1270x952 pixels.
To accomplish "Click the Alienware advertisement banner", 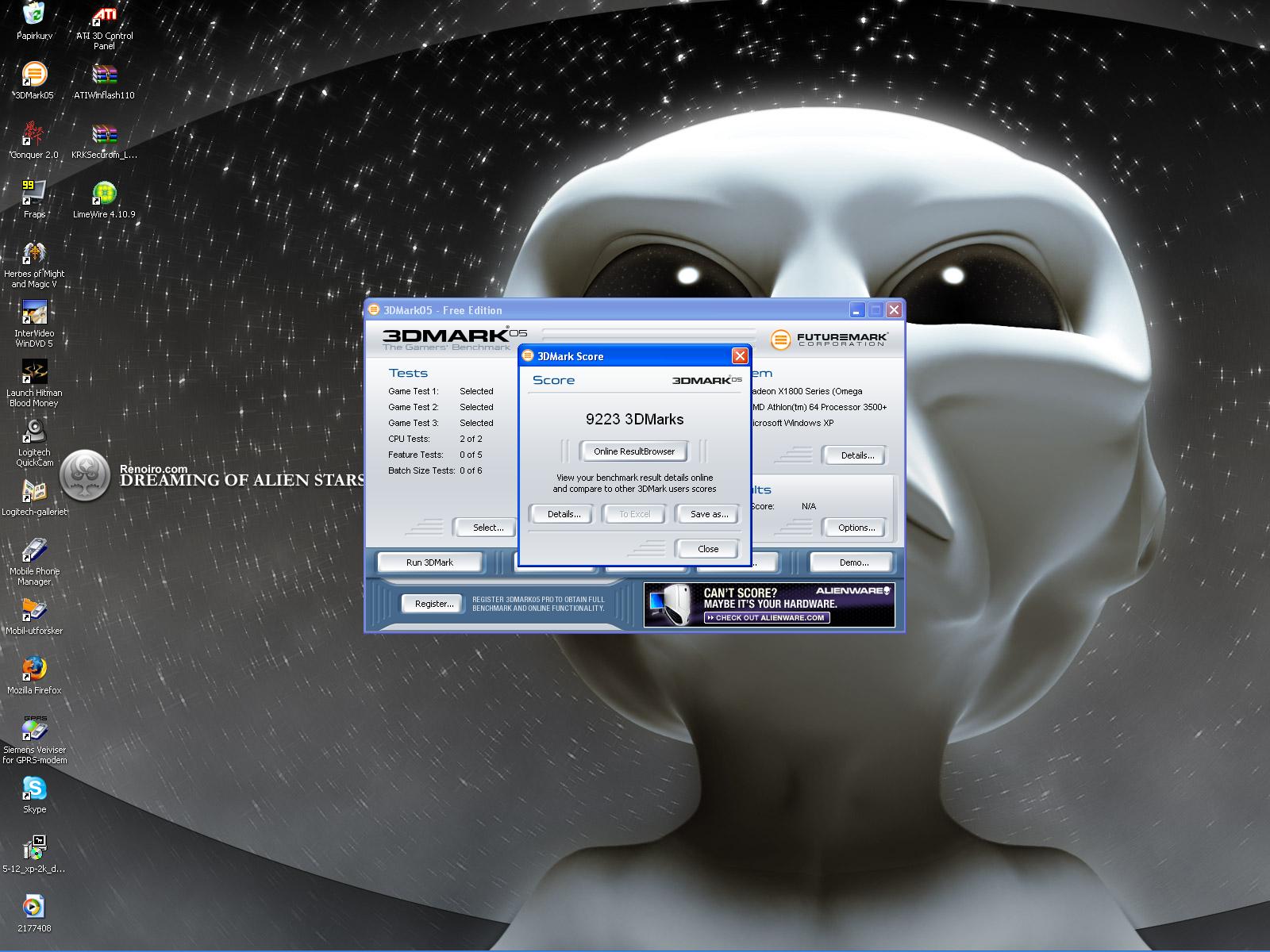I will [x=769, y=605].
